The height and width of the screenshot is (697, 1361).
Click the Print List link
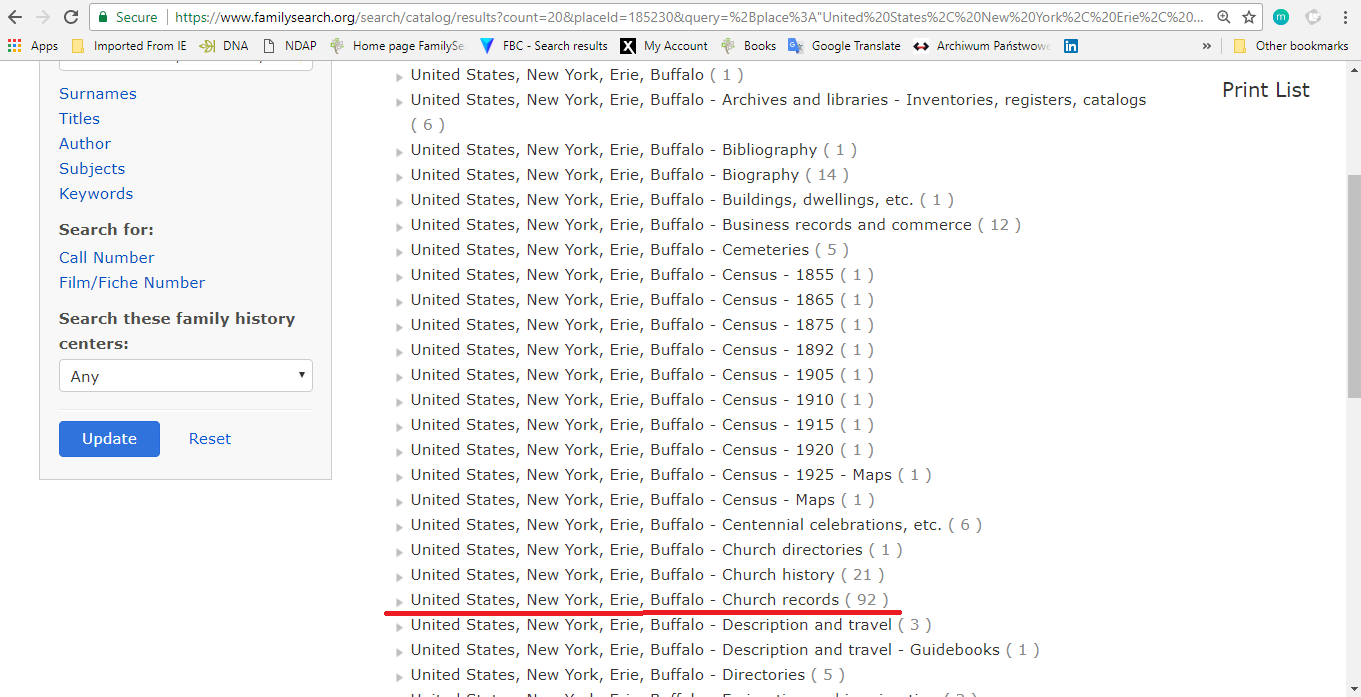point(1265,90)
